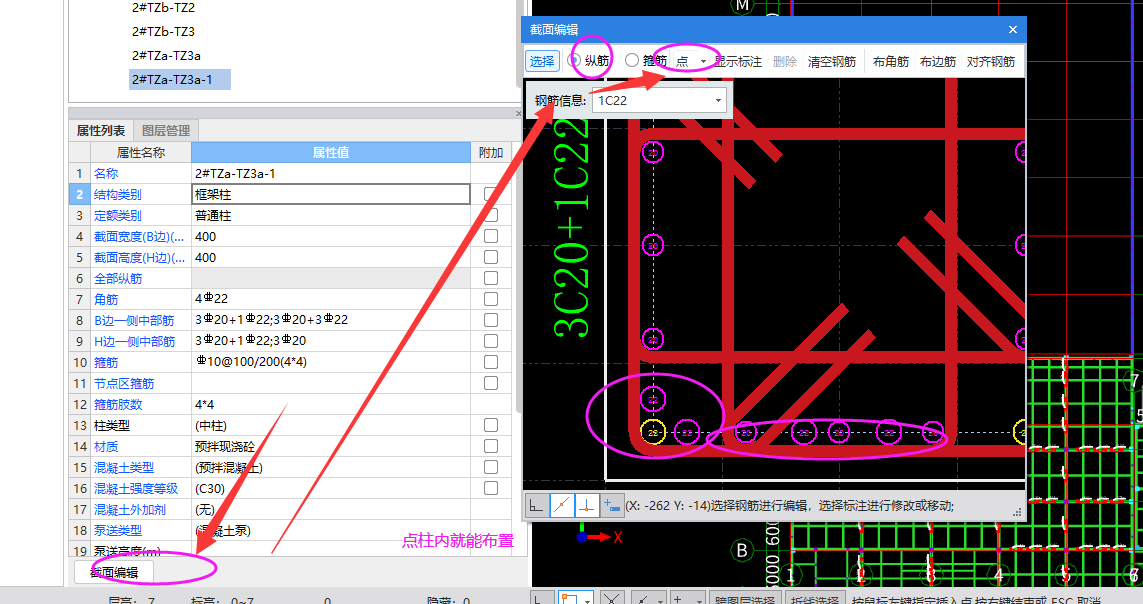This screenshot has height=604, width=1143.
Task: Click the 名称 property link
Action: [x=106, y=173]
